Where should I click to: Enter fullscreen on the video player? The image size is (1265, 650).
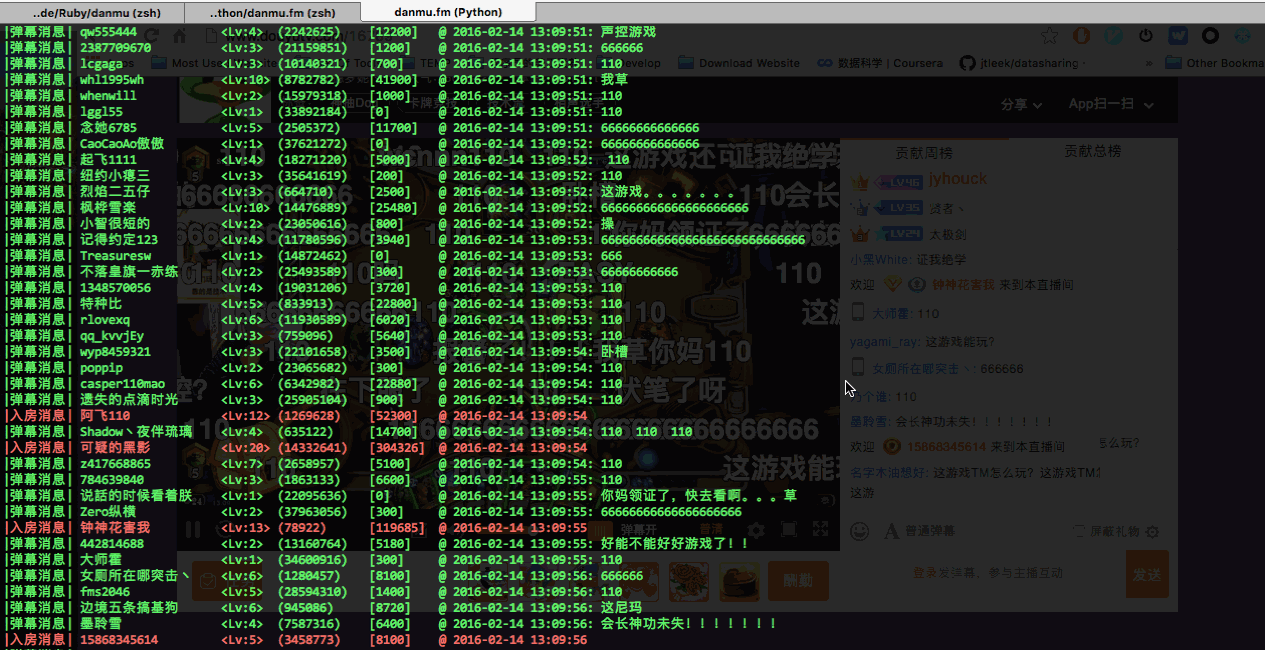point(820,530)
